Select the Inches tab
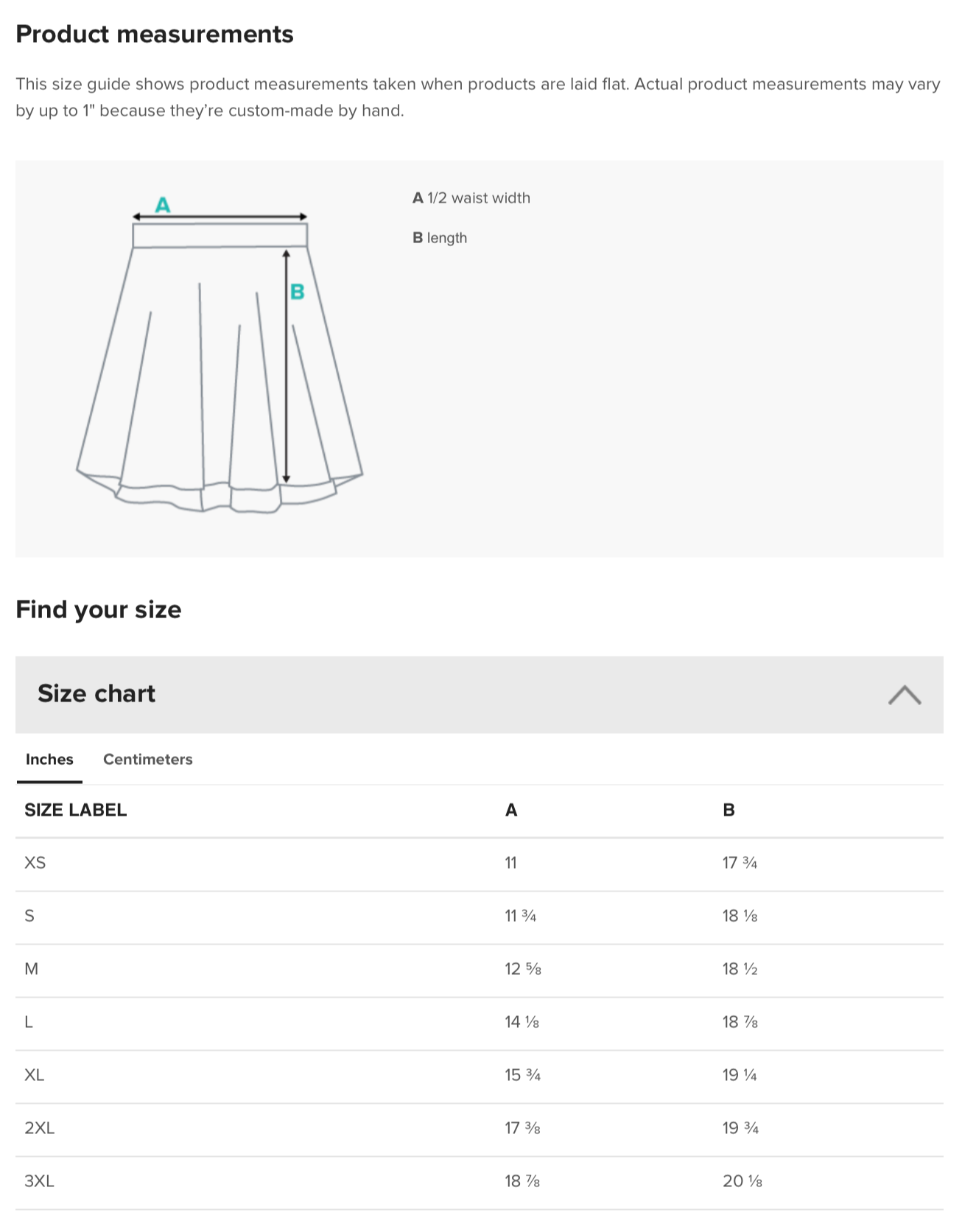 coord(49,759)
